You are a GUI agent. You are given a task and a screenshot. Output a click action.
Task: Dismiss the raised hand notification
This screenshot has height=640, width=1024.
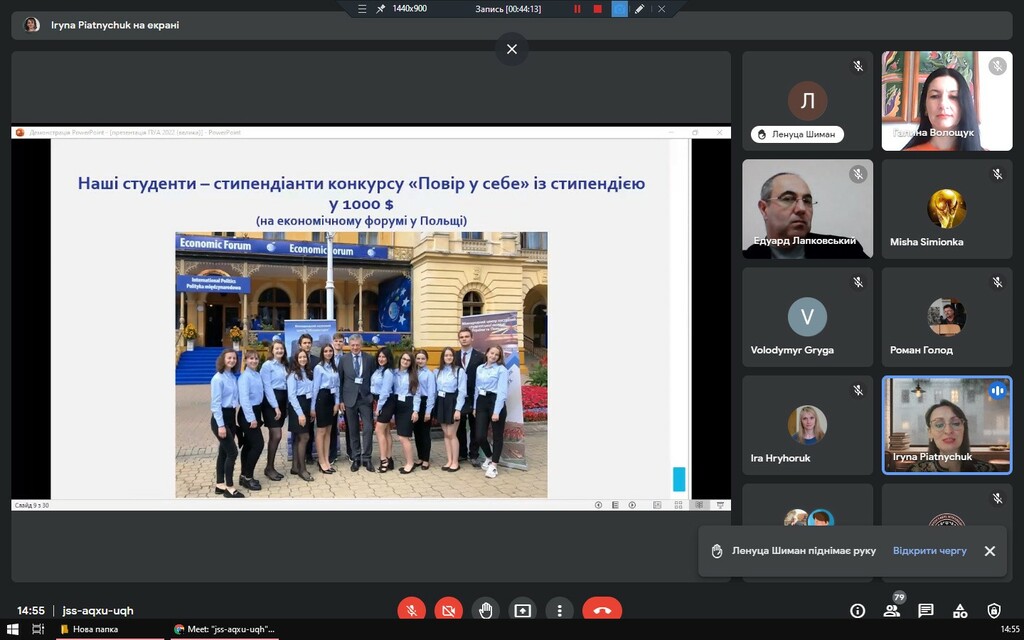(989, 551)
